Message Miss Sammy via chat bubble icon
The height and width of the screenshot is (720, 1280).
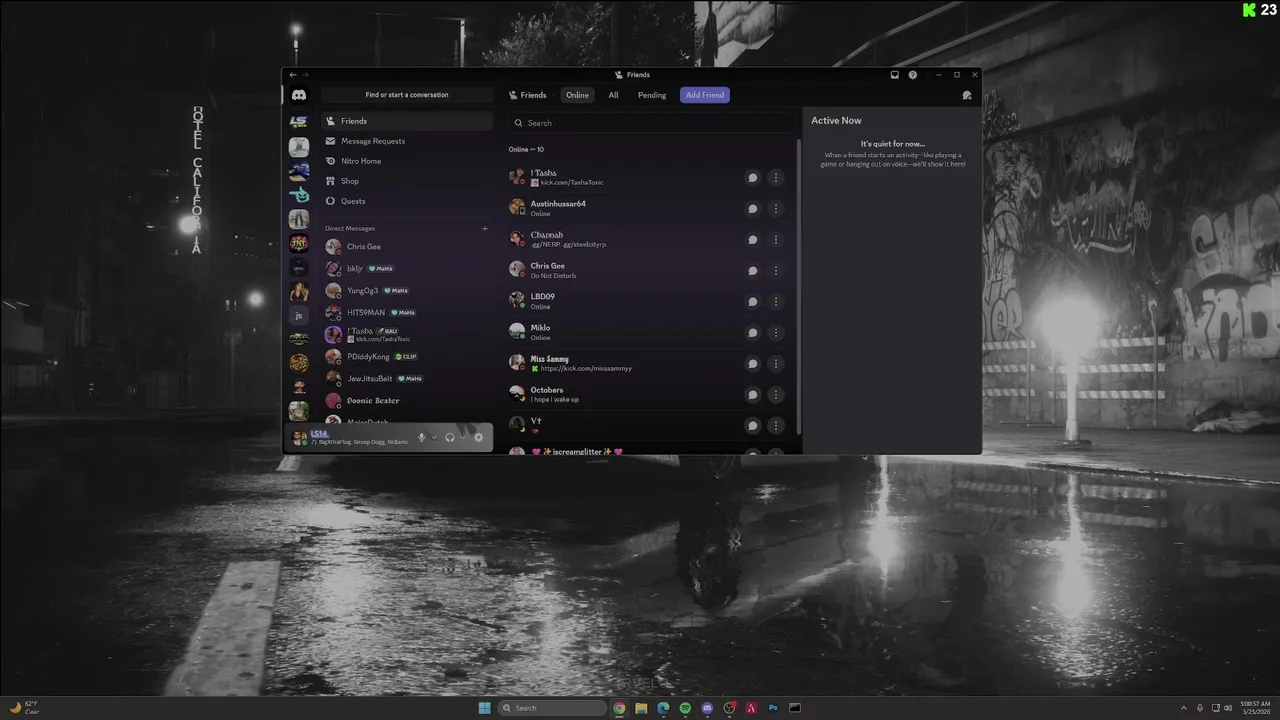753,364
